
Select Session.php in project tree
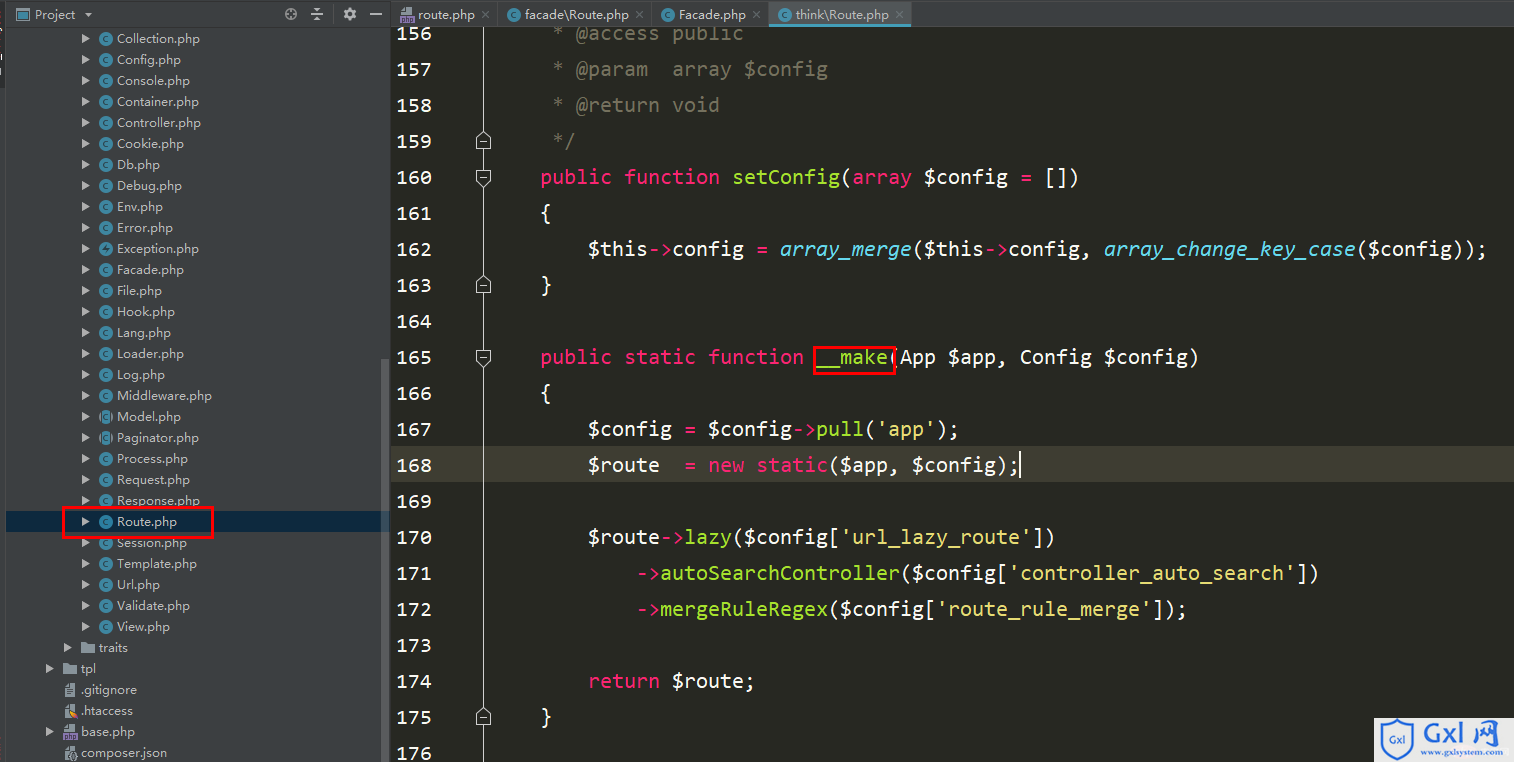coord(152,543)
